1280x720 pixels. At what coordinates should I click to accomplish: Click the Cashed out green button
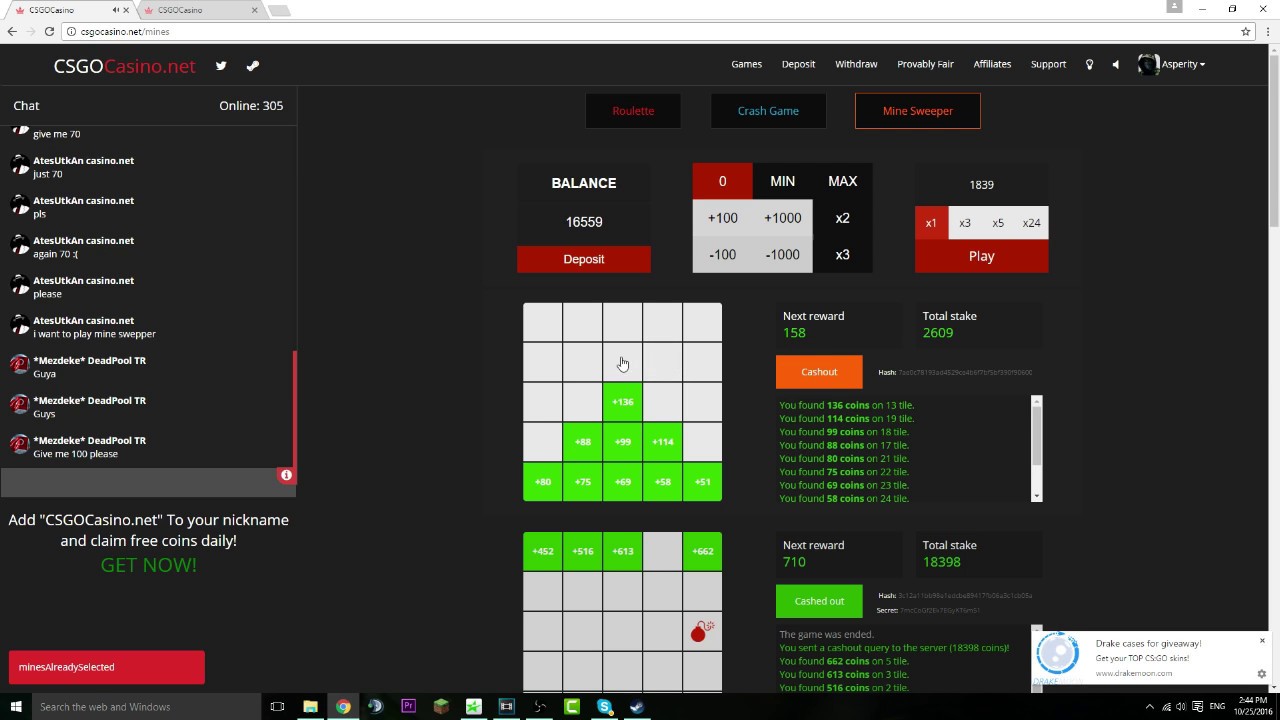click(819, 601)
